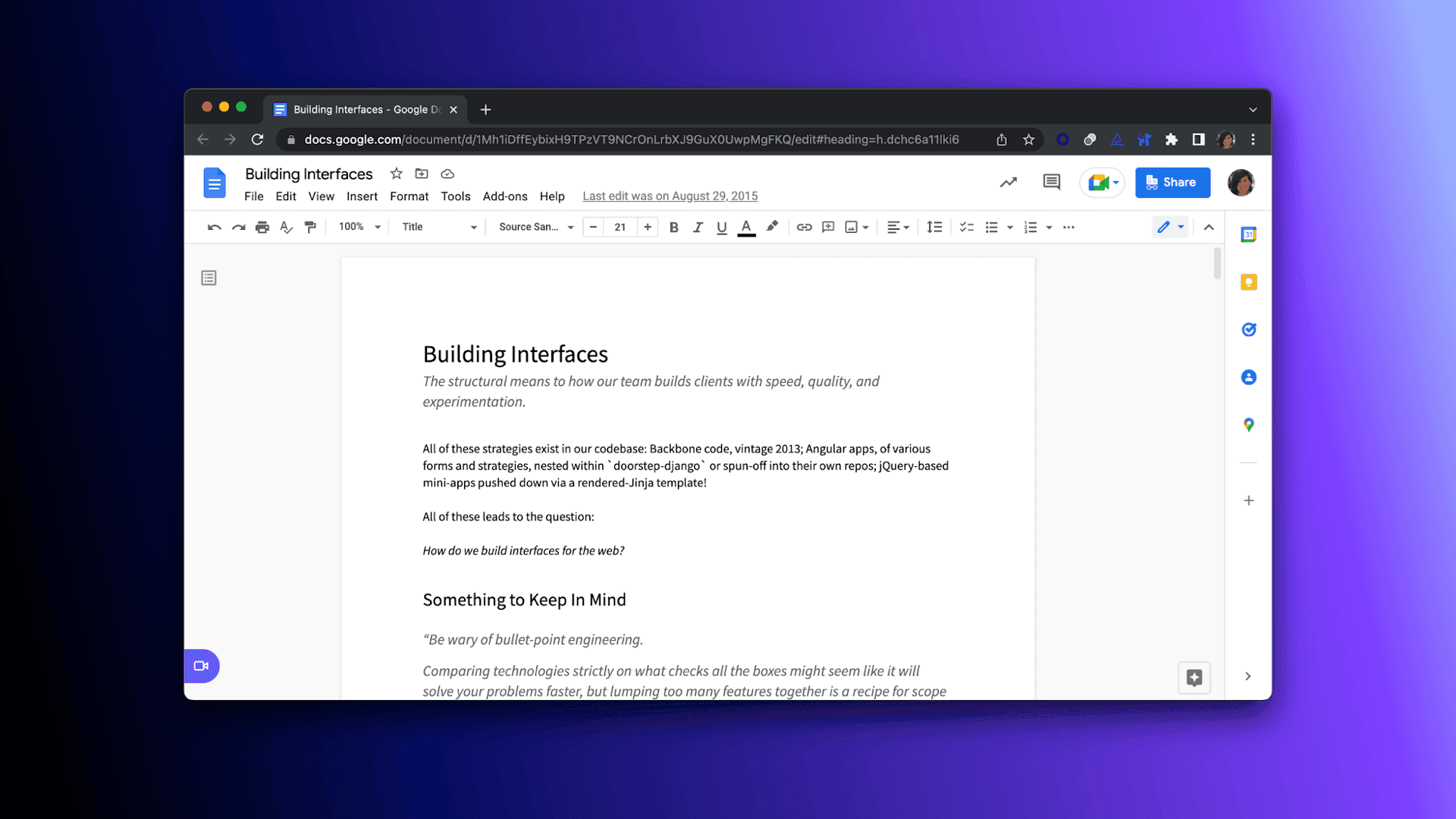Insert a checklist
The height and width of the screenshot is (819, 1456).
coord(967,227)
